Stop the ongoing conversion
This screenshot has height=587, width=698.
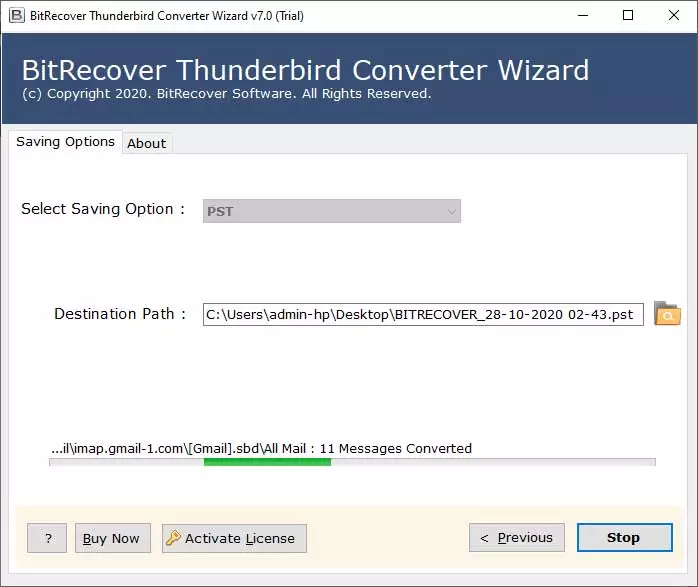[x=624, y=538]
